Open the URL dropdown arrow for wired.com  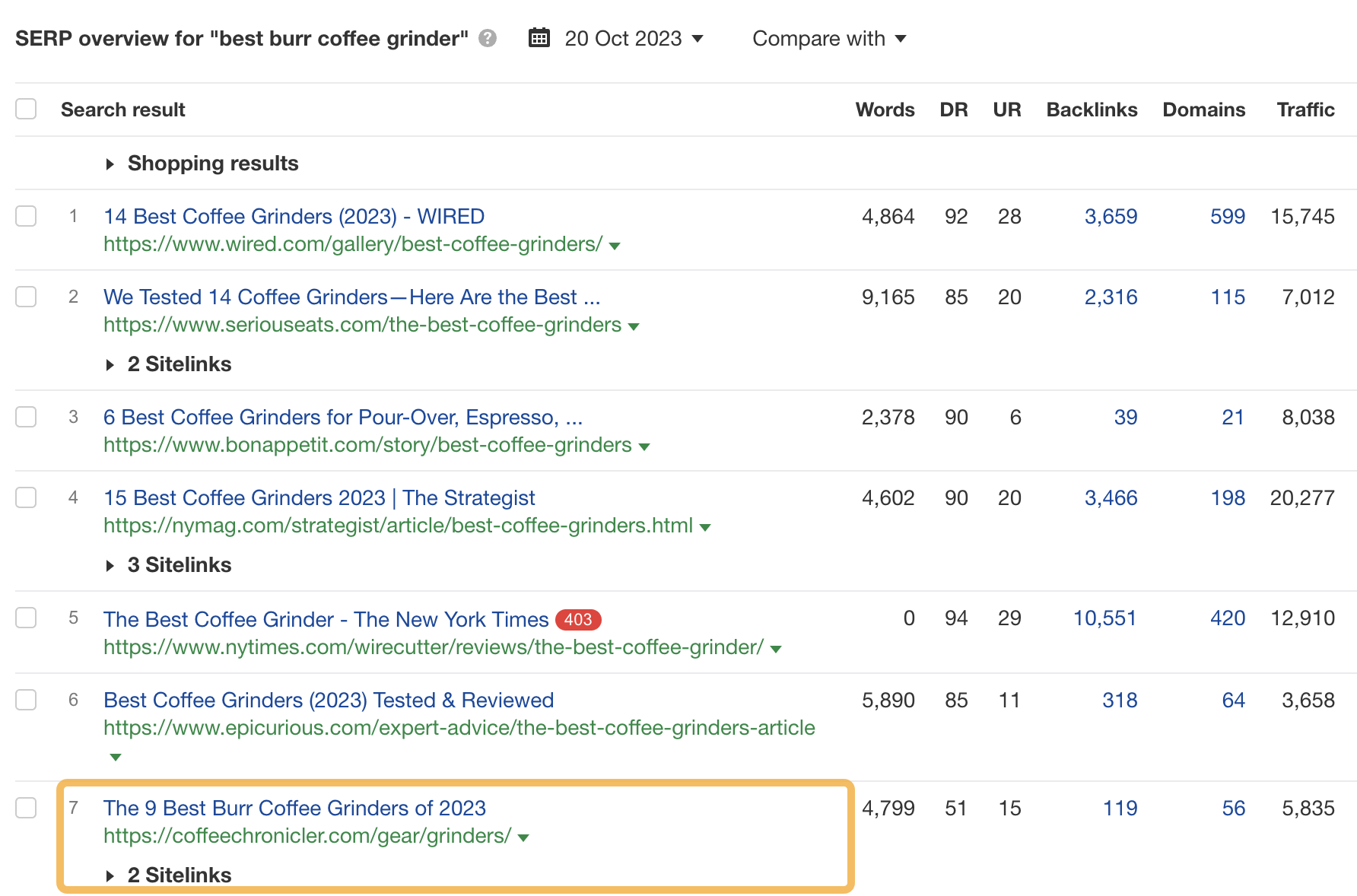click(x=614, y=245)
